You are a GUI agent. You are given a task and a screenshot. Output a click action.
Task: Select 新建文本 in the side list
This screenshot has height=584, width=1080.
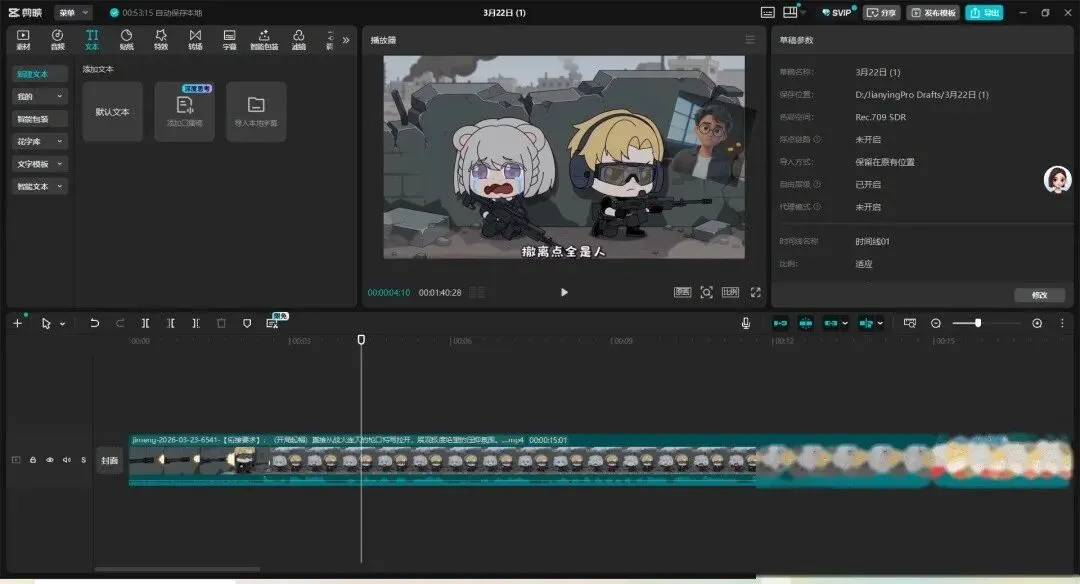[40, 74]
